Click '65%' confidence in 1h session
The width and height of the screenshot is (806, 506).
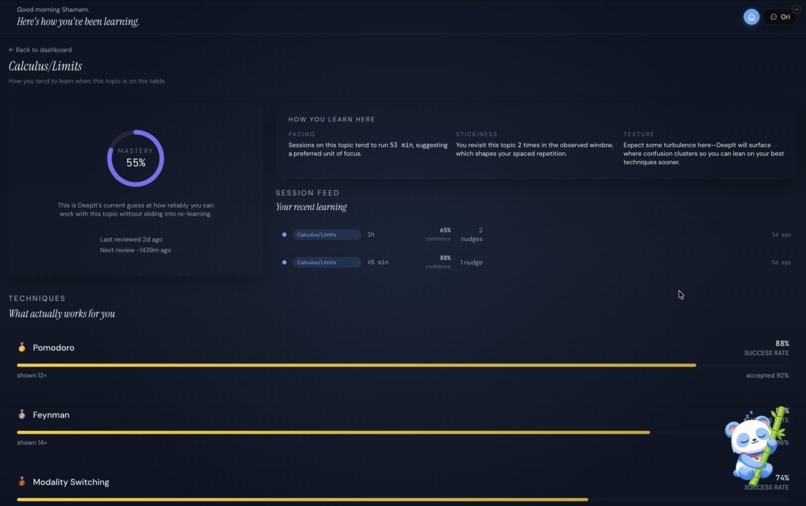click(x=445, y=230)
